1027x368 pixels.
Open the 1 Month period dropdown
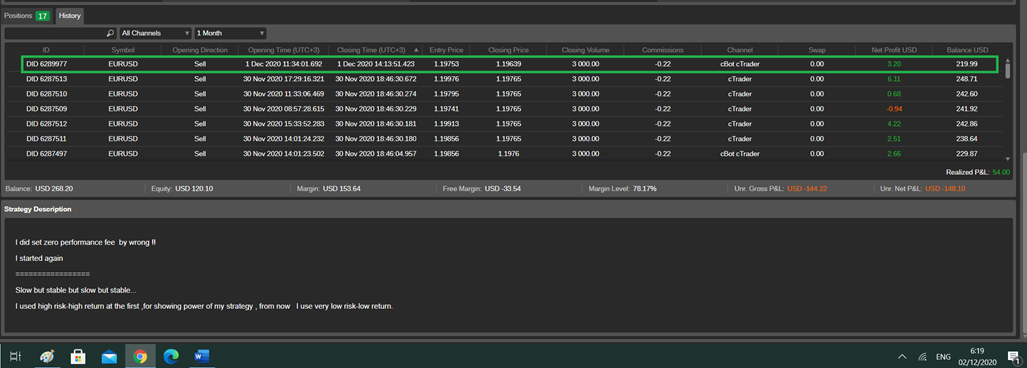click(230, 33)
